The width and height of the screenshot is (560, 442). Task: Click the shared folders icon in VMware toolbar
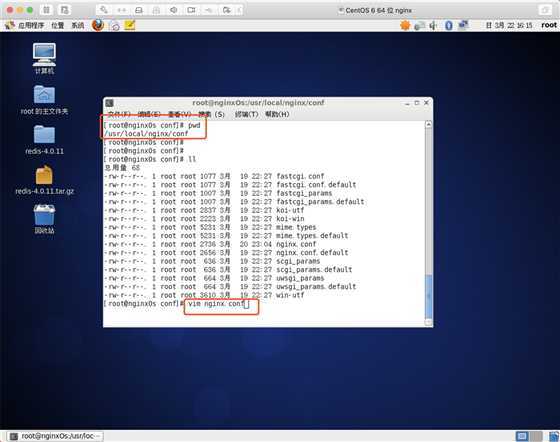(226, 10)
